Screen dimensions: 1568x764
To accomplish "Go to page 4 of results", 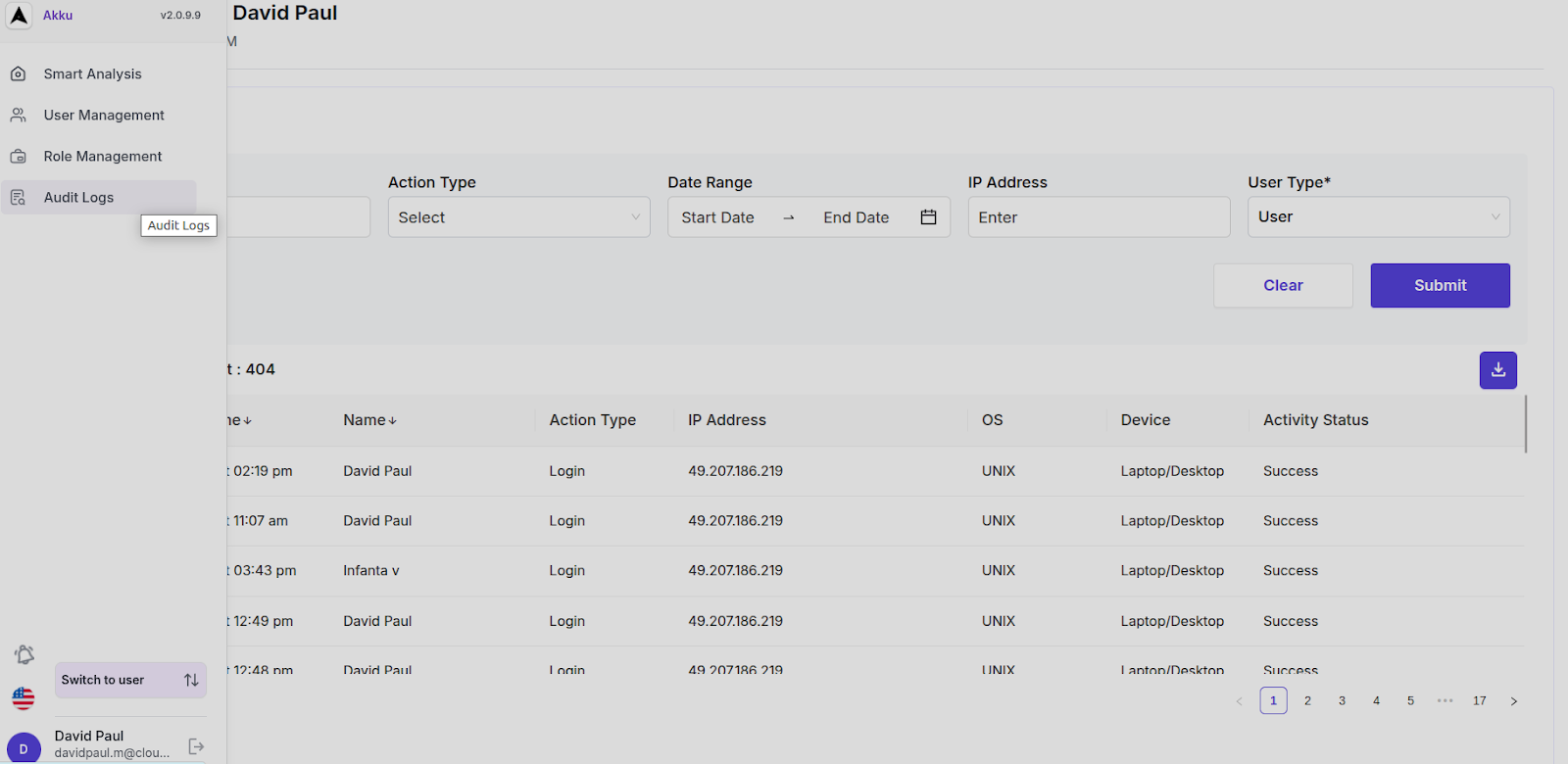I will click(x=1376, y=701).
